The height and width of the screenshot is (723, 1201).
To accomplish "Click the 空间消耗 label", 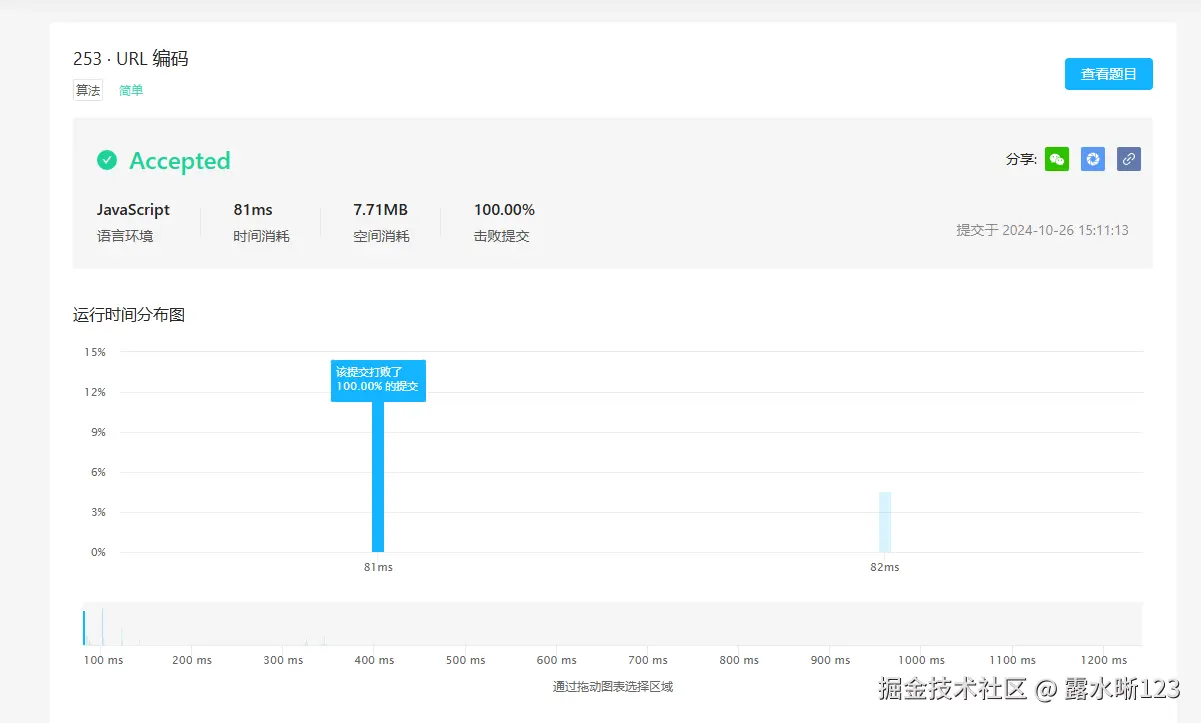I will tap(381, 237).
